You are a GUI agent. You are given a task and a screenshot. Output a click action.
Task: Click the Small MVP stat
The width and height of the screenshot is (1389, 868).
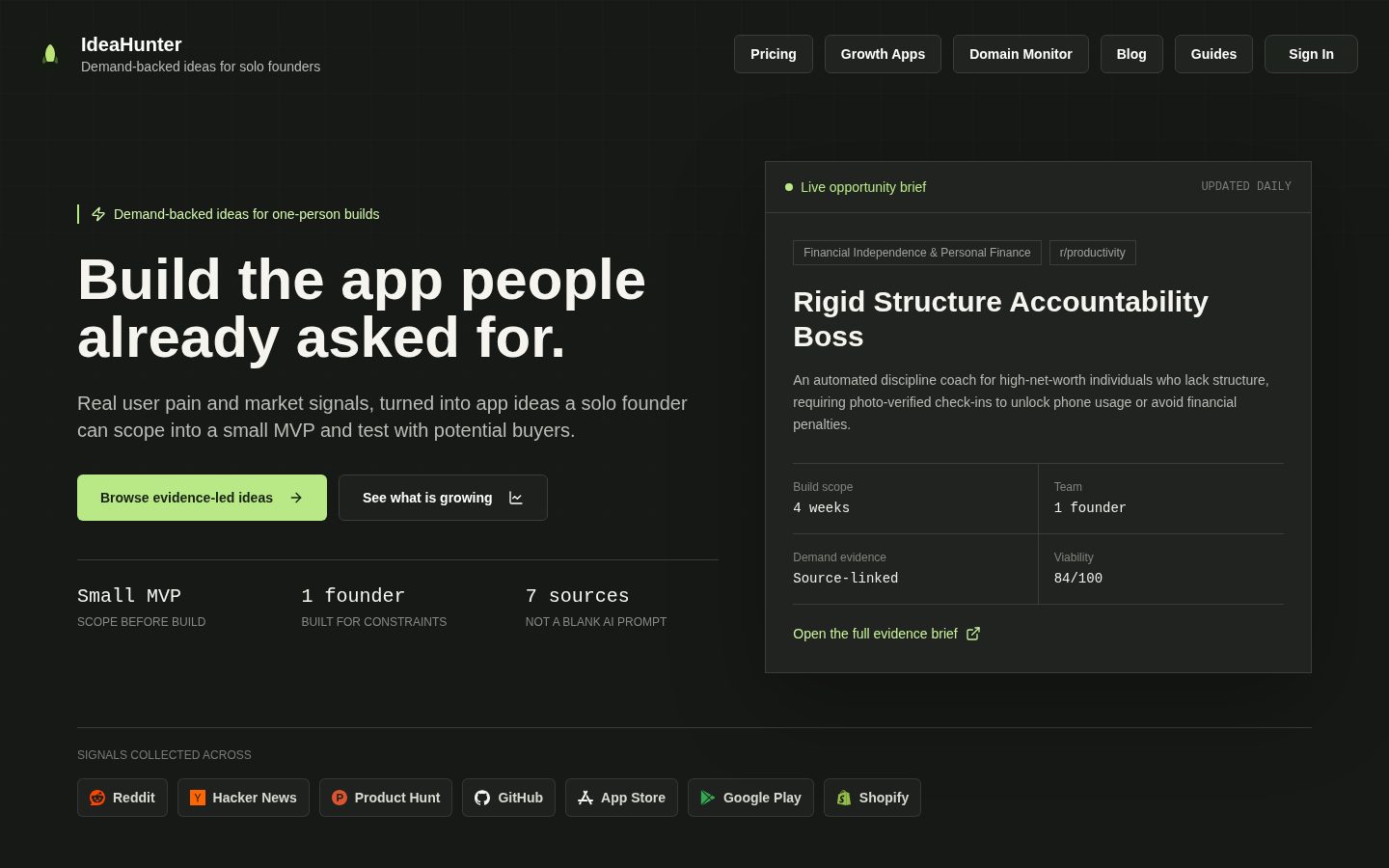pos(129,596)
